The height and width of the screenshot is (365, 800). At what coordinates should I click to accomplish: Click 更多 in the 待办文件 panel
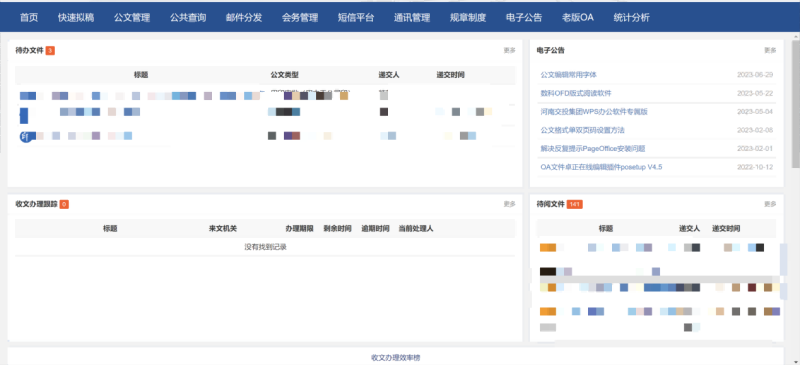(x=509, y=51)
